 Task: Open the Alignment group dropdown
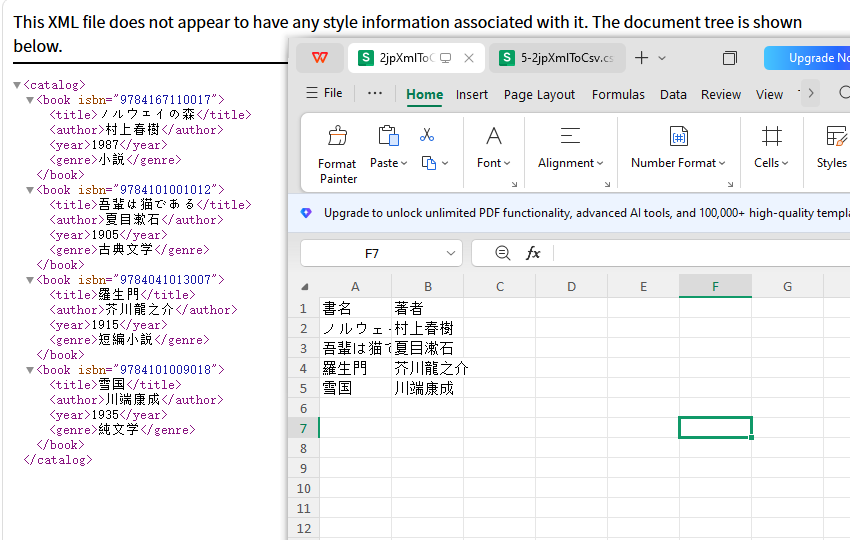[570, 147]
